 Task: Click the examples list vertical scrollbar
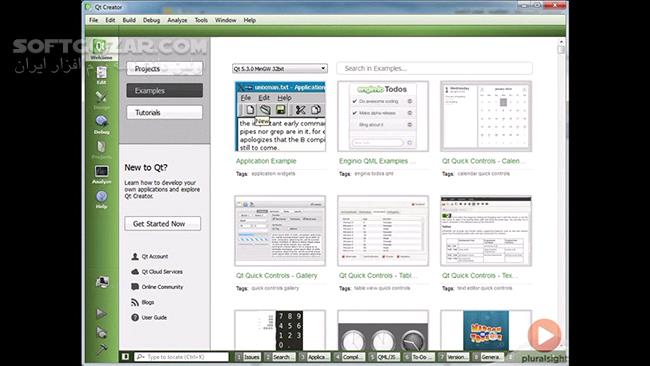[561, 195]
